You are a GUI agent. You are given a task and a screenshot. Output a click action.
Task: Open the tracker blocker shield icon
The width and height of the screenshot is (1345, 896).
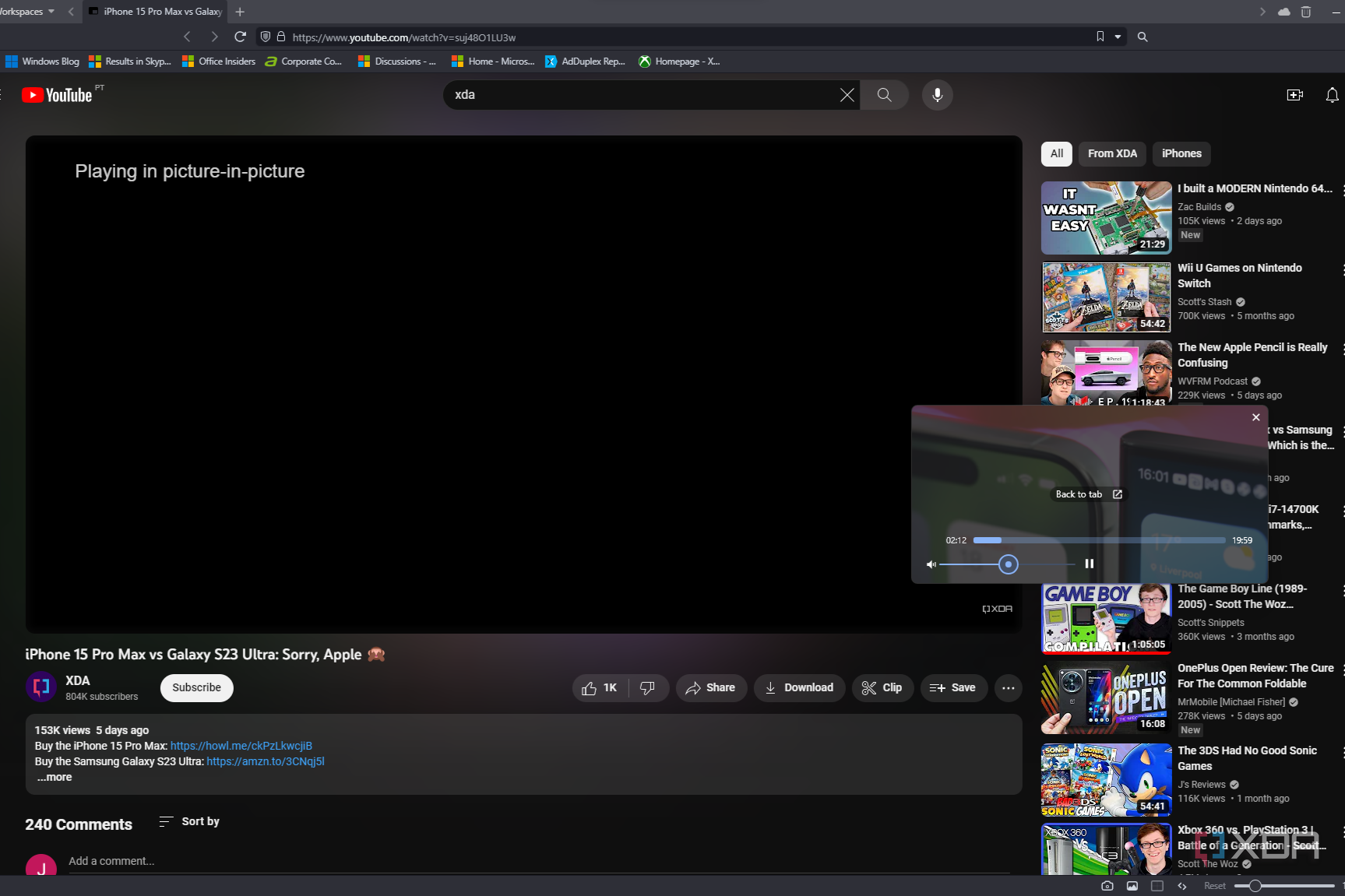(266, 37)
